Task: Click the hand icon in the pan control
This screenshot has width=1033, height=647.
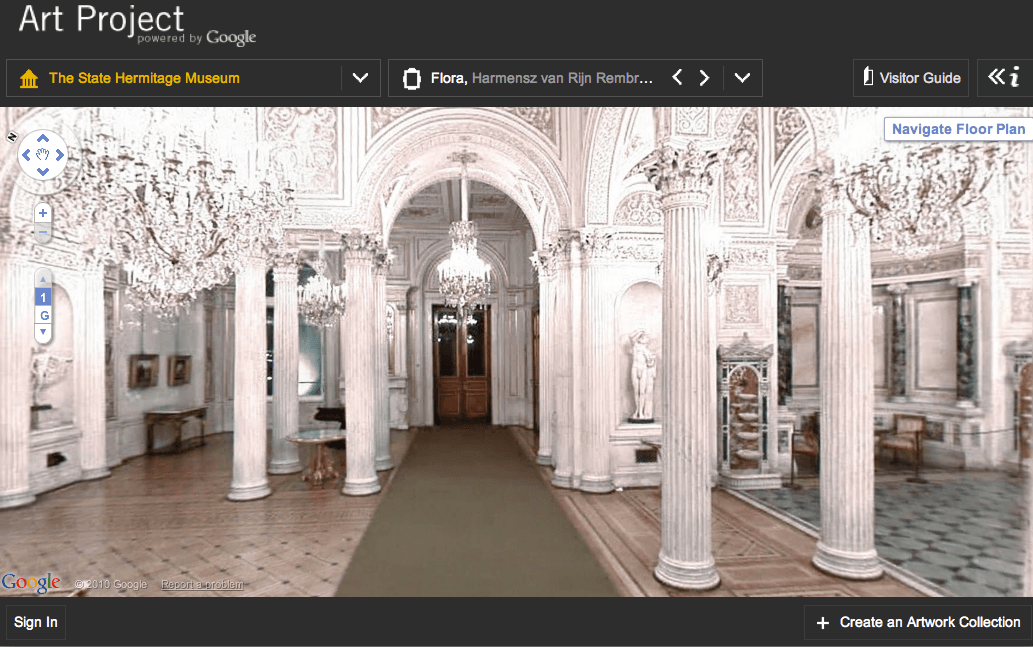Action: [x=43, y=155]
